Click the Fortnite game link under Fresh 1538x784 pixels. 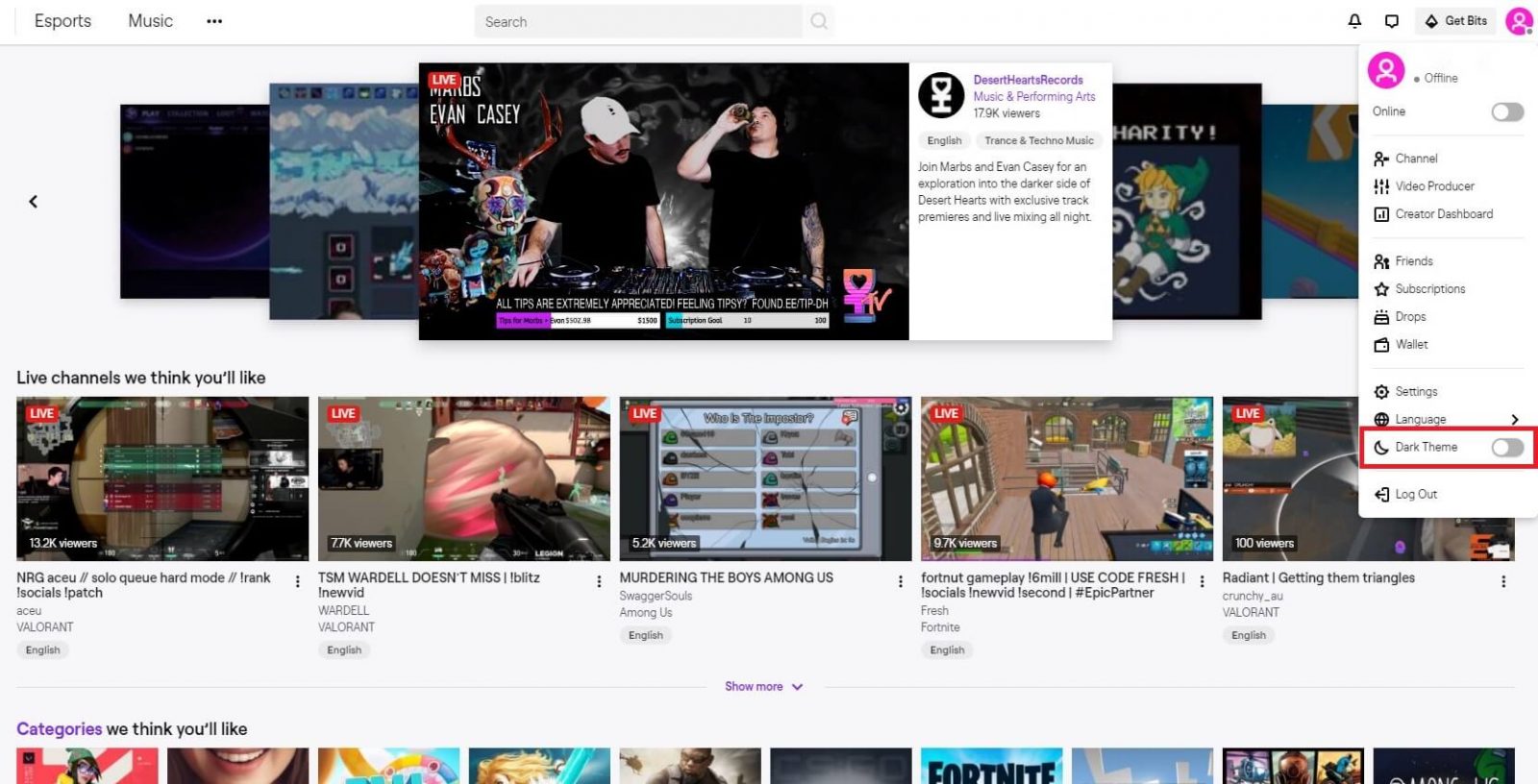940,627
